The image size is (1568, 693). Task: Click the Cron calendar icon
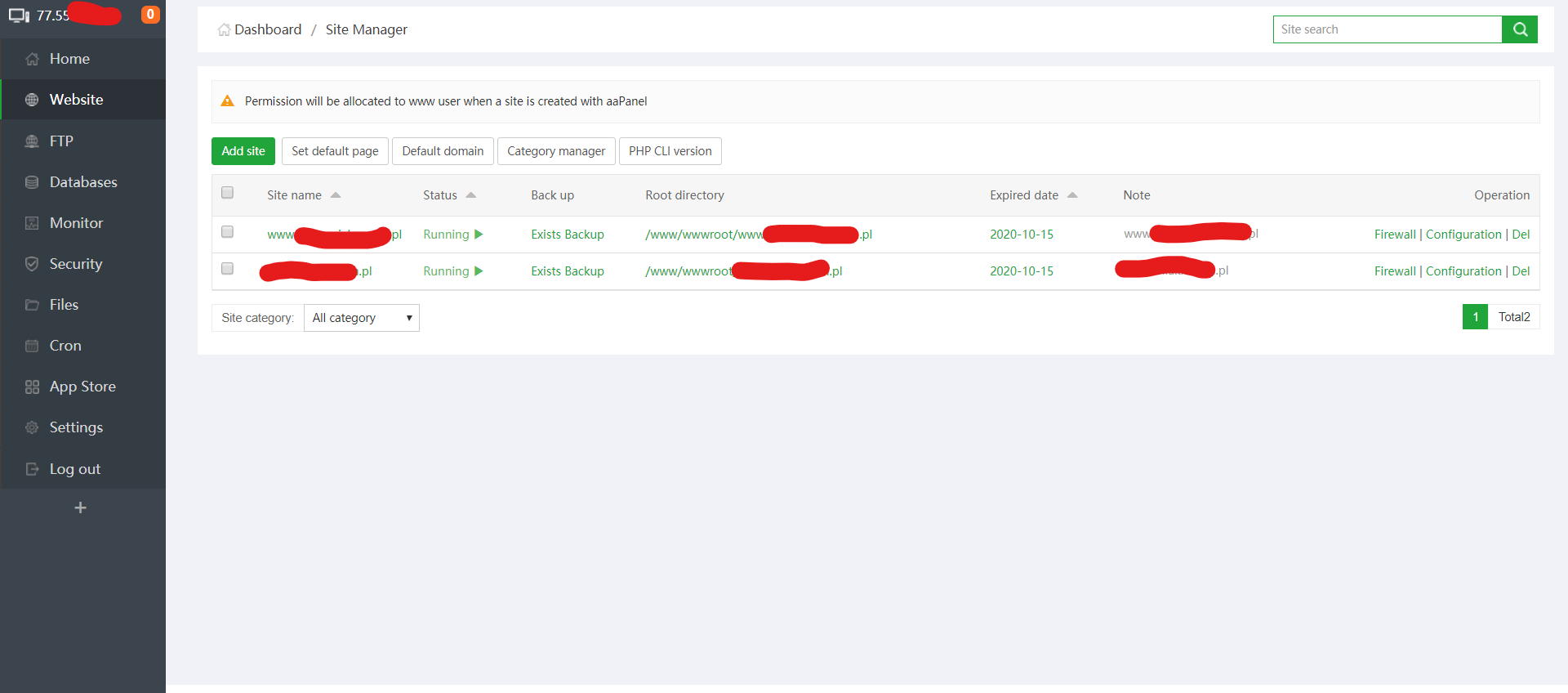(x=32, y=346)
